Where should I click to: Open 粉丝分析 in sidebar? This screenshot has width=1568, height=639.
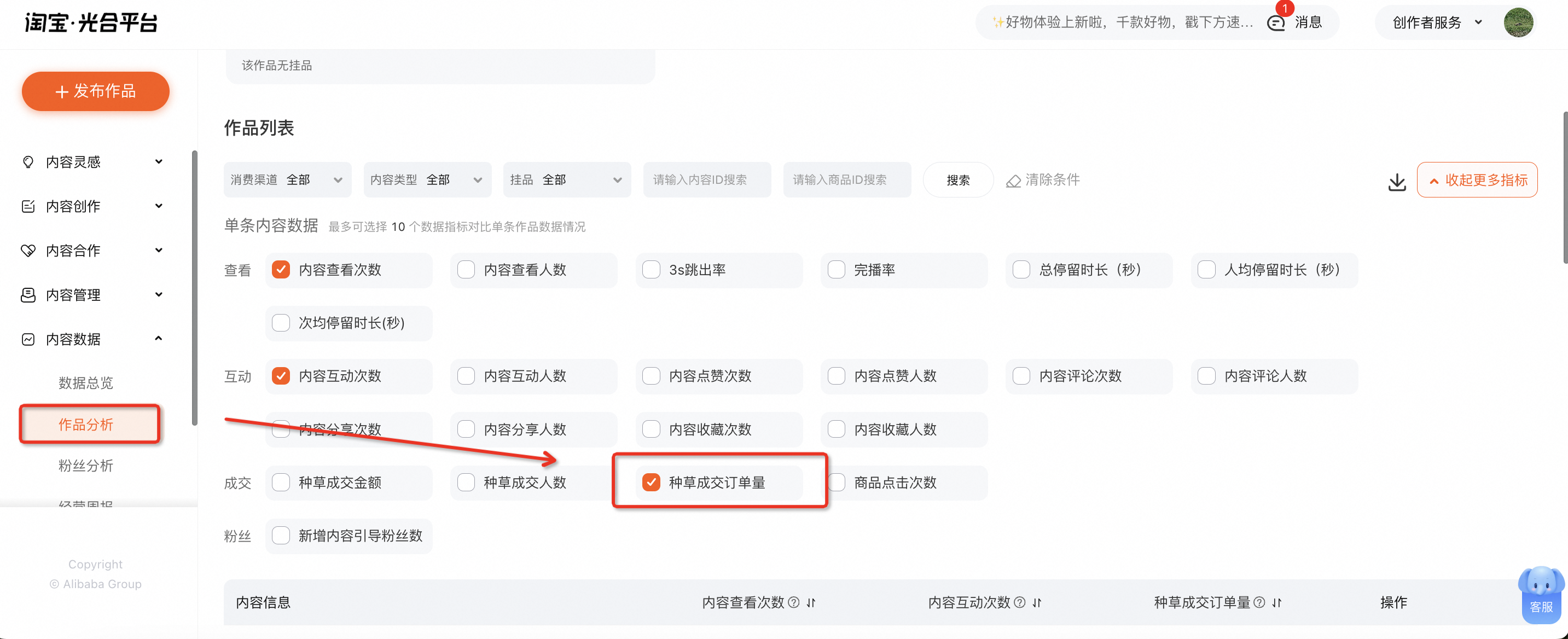(x=86, y=466)
